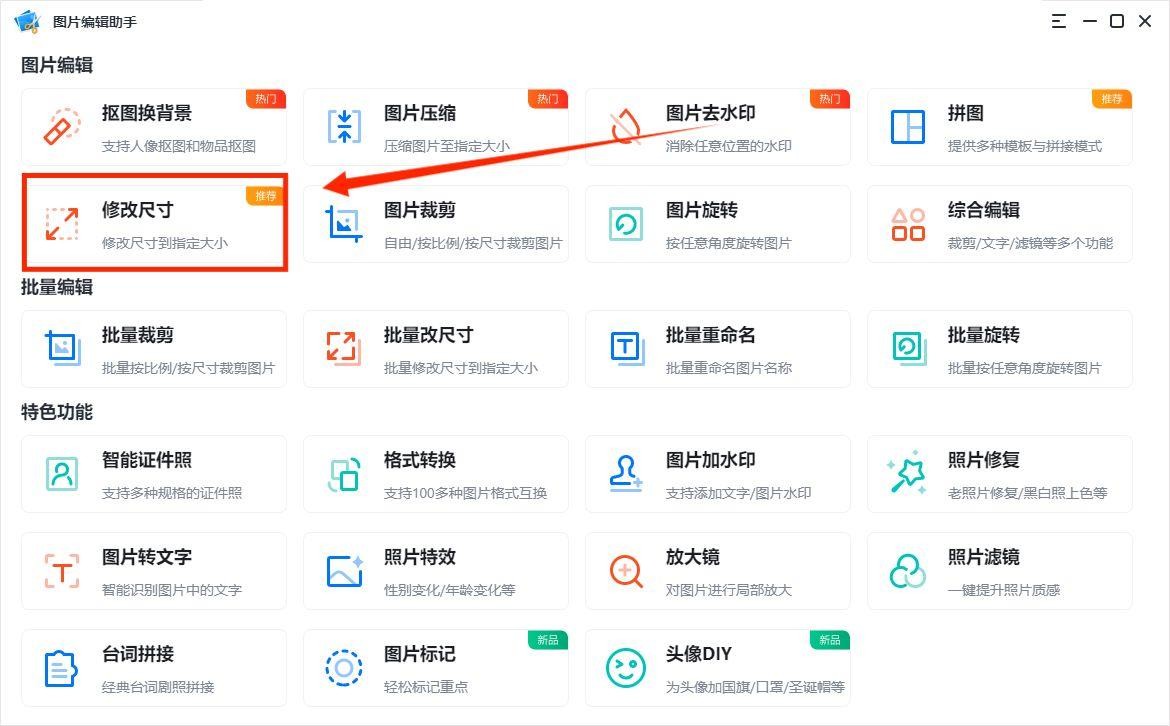
Task: Open the 图片压缩 compression tool icon
Action: pos(343,126)
